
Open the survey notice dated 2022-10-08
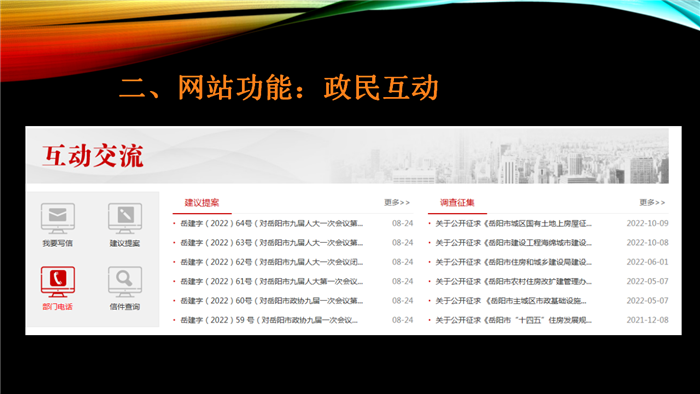pos(513,243)
